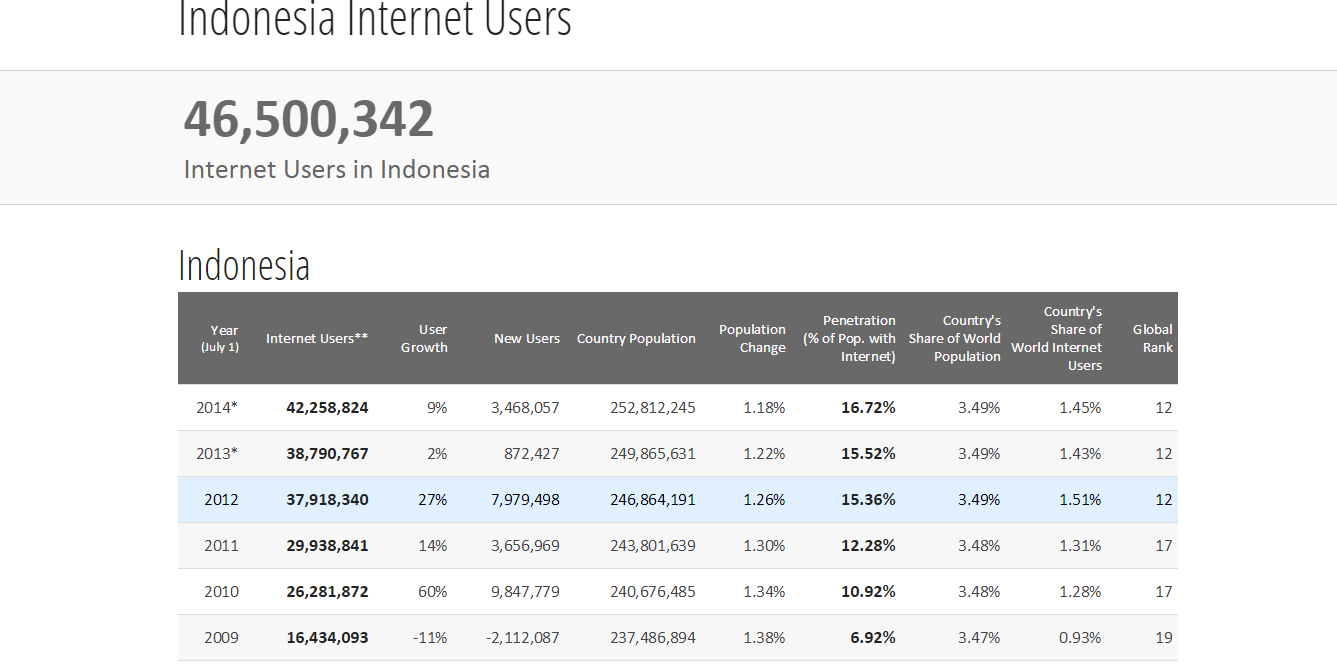The width and height of the screenshot is (1337, 665).
Task: Click the -11% user growth cell
Action: pos(430,637)
